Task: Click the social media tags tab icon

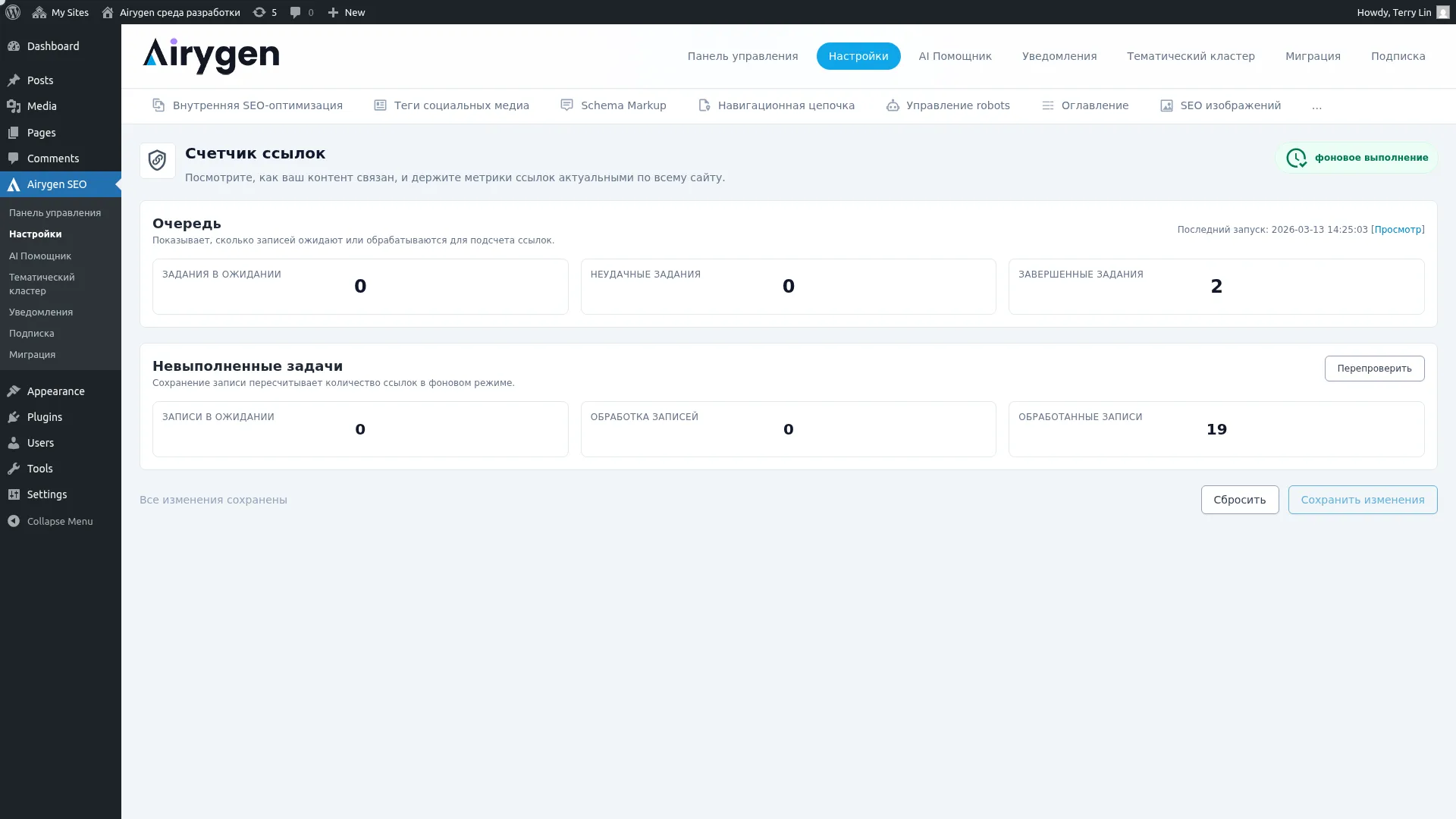Action: click(380, 105)
